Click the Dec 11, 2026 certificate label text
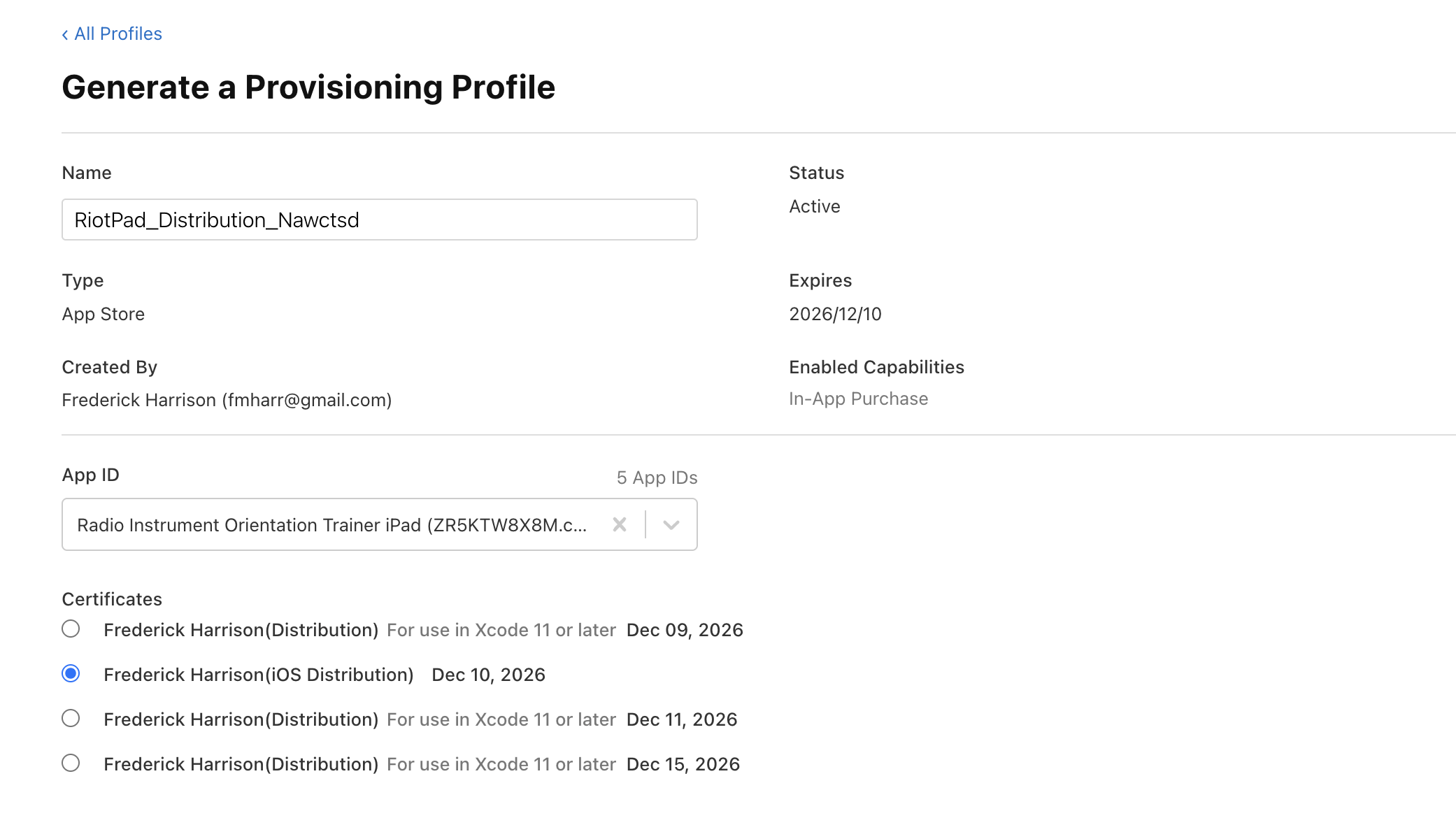The width and height of the screenshot is (1456, 818). pyautogui.click(x=681, y=719)
